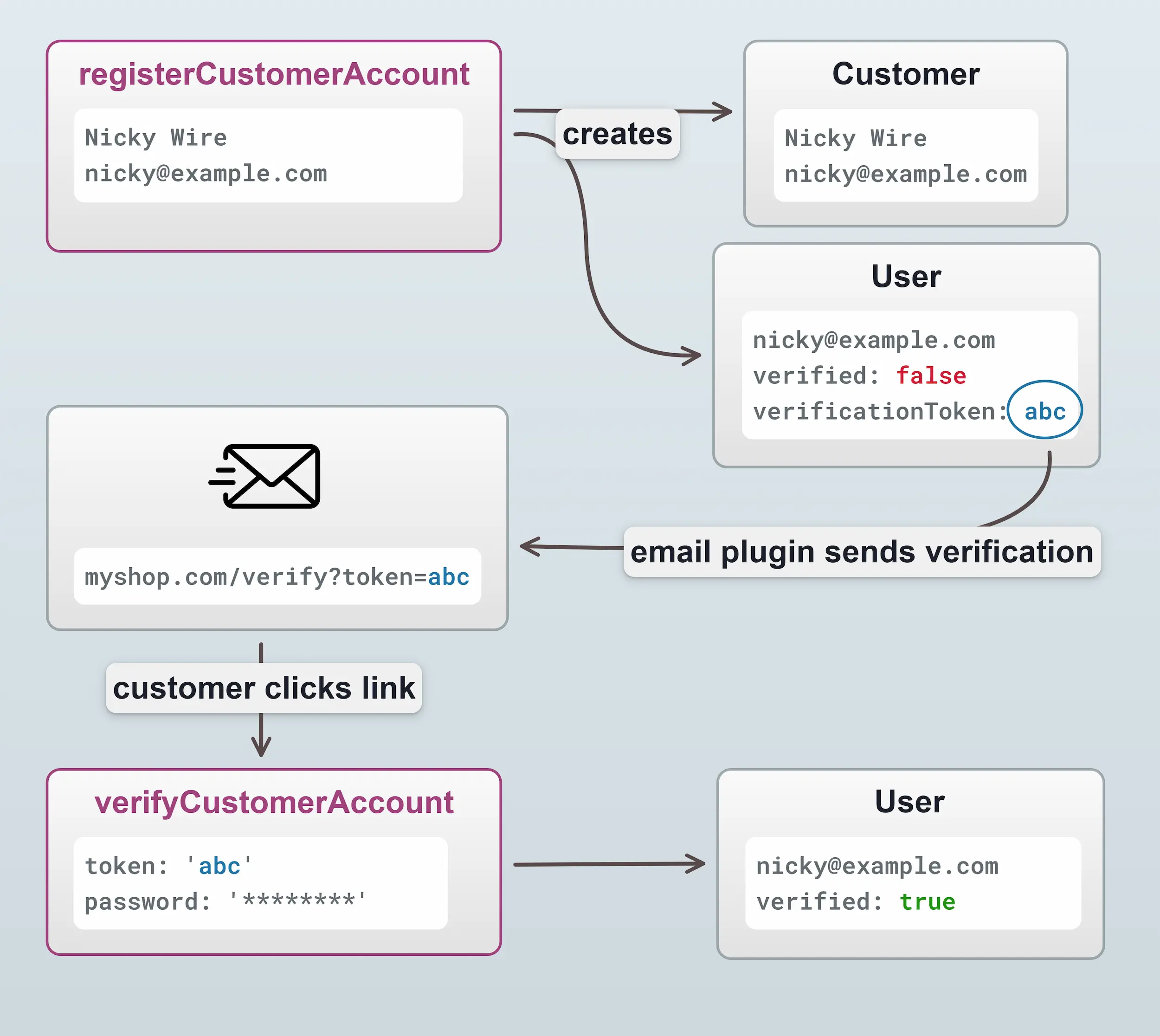Click the down arrowhead above verifyCustomerAccount
This screenshot has height=1036, width=1160.
261,748
